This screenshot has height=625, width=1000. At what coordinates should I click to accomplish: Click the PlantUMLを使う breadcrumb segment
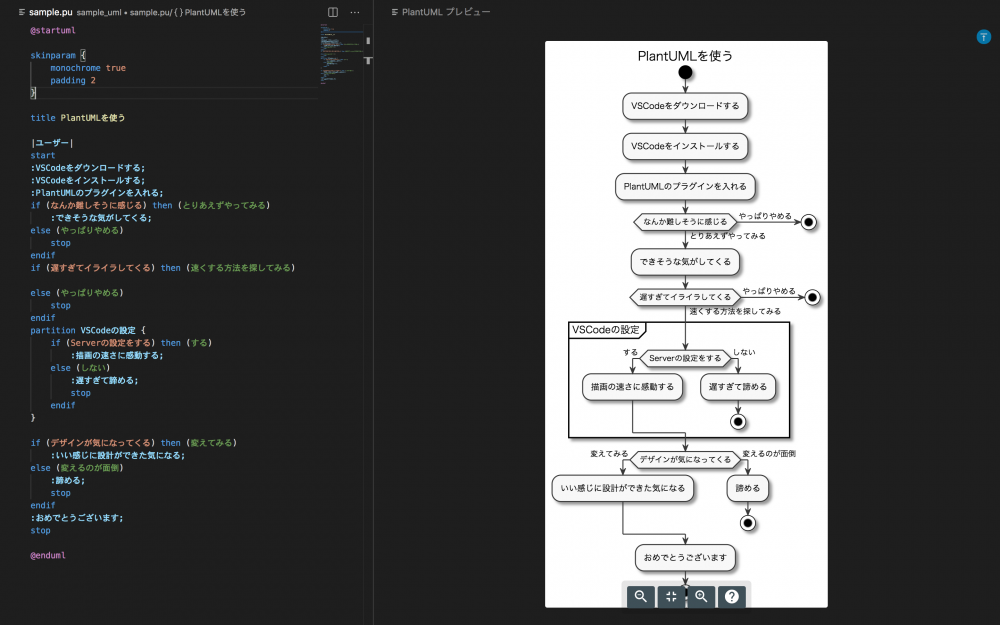coord(215,12)
